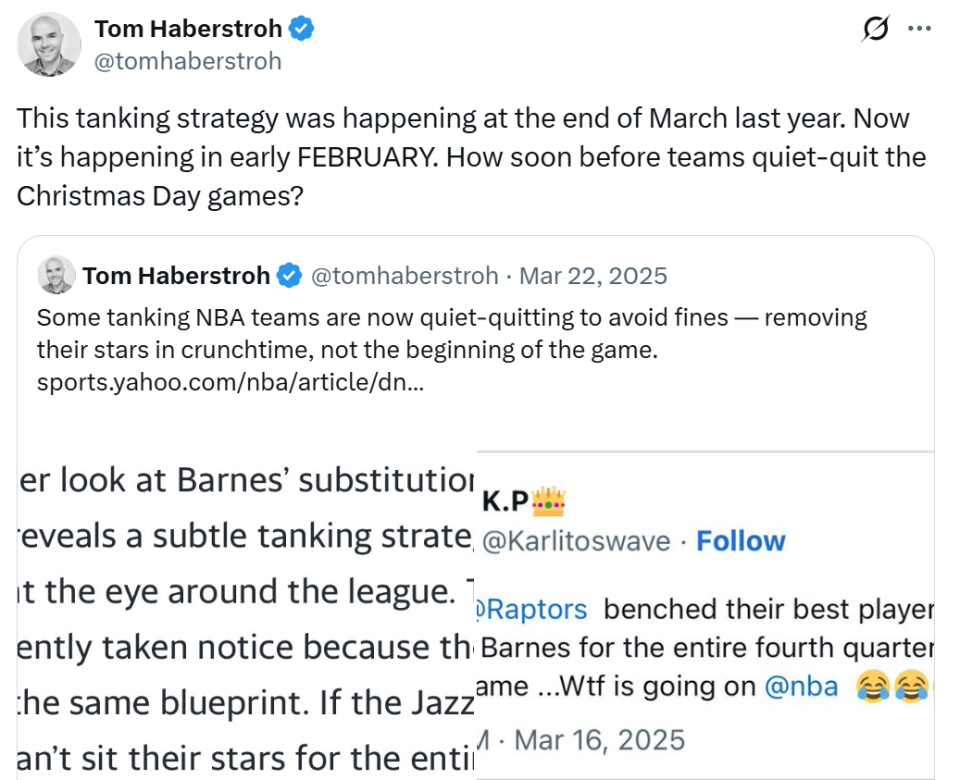The width and height of the screenshot is (960, 780).
Task: Click the main tweet text about tanking strategy
Action: coord(470,157)
